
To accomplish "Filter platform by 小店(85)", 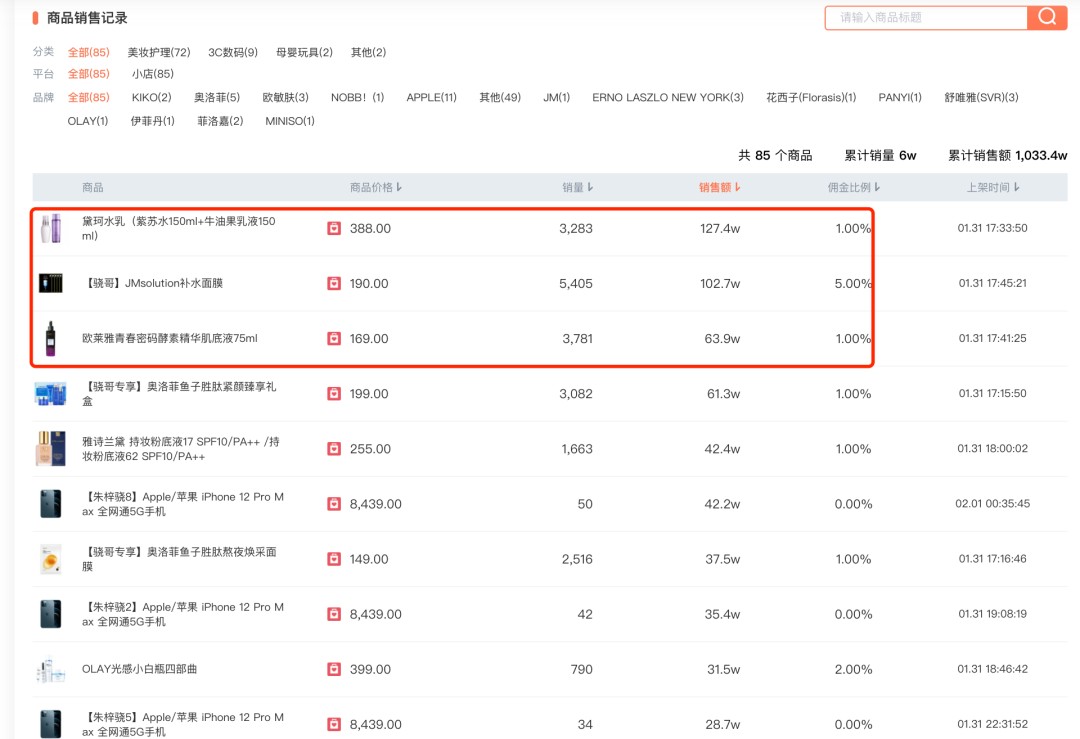I will (x=153, y=74).
